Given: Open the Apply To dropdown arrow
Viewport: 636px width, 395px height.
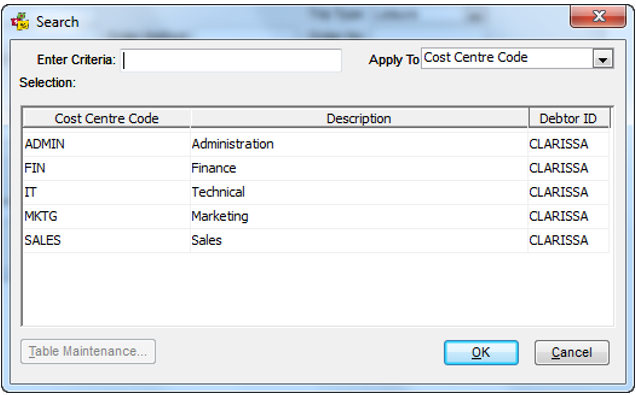Looking at the screenshot, I should click(603, 59).
